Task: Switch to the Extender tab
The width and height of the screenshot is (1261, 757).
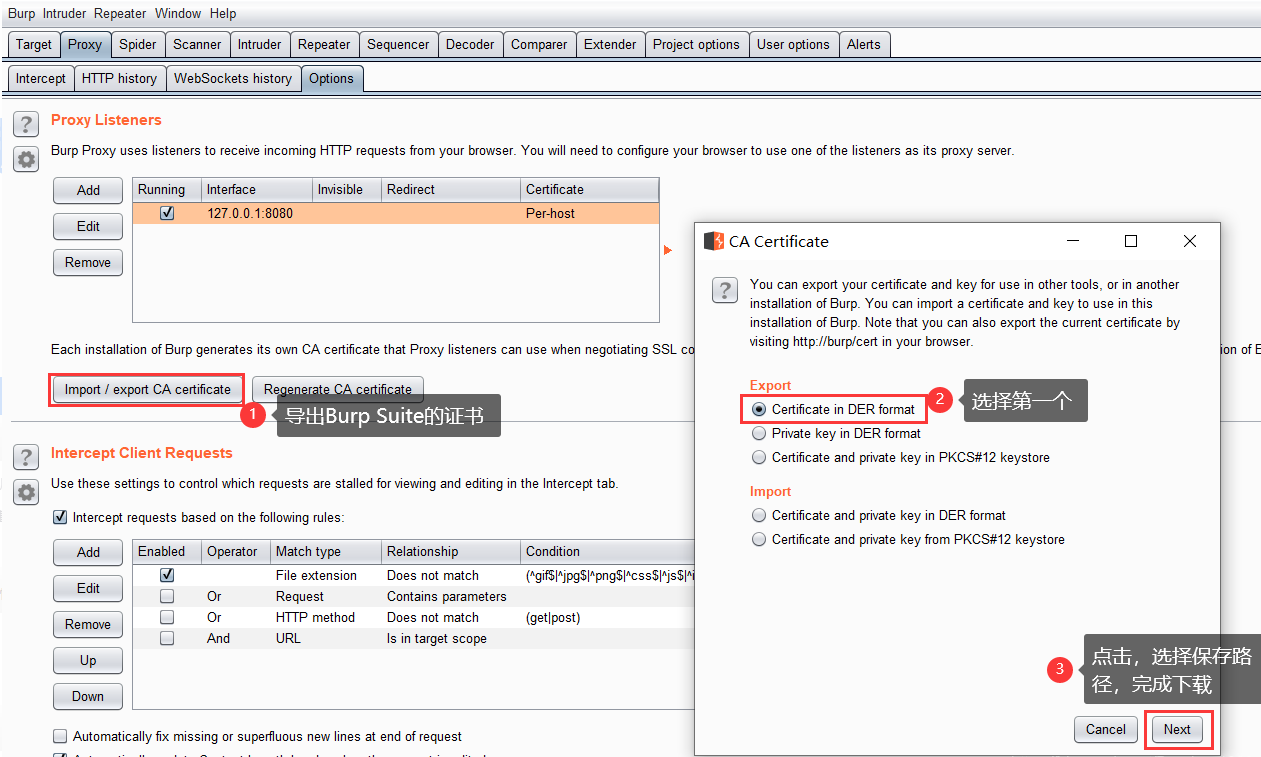Action: click(610, 44)
